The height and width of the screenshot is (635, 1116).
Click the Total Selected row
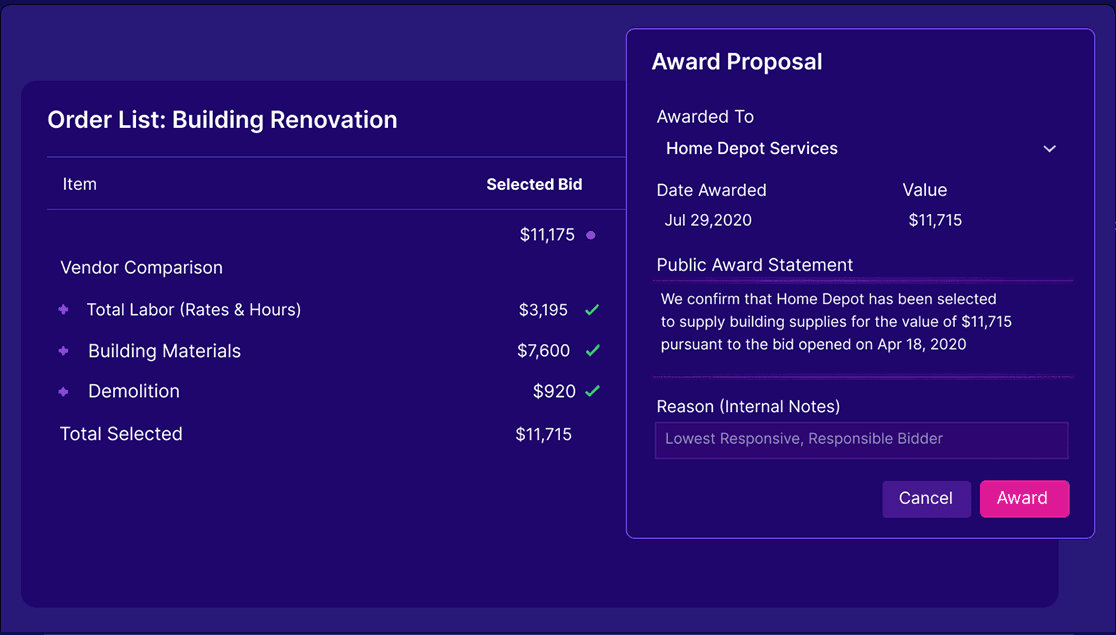120,434
